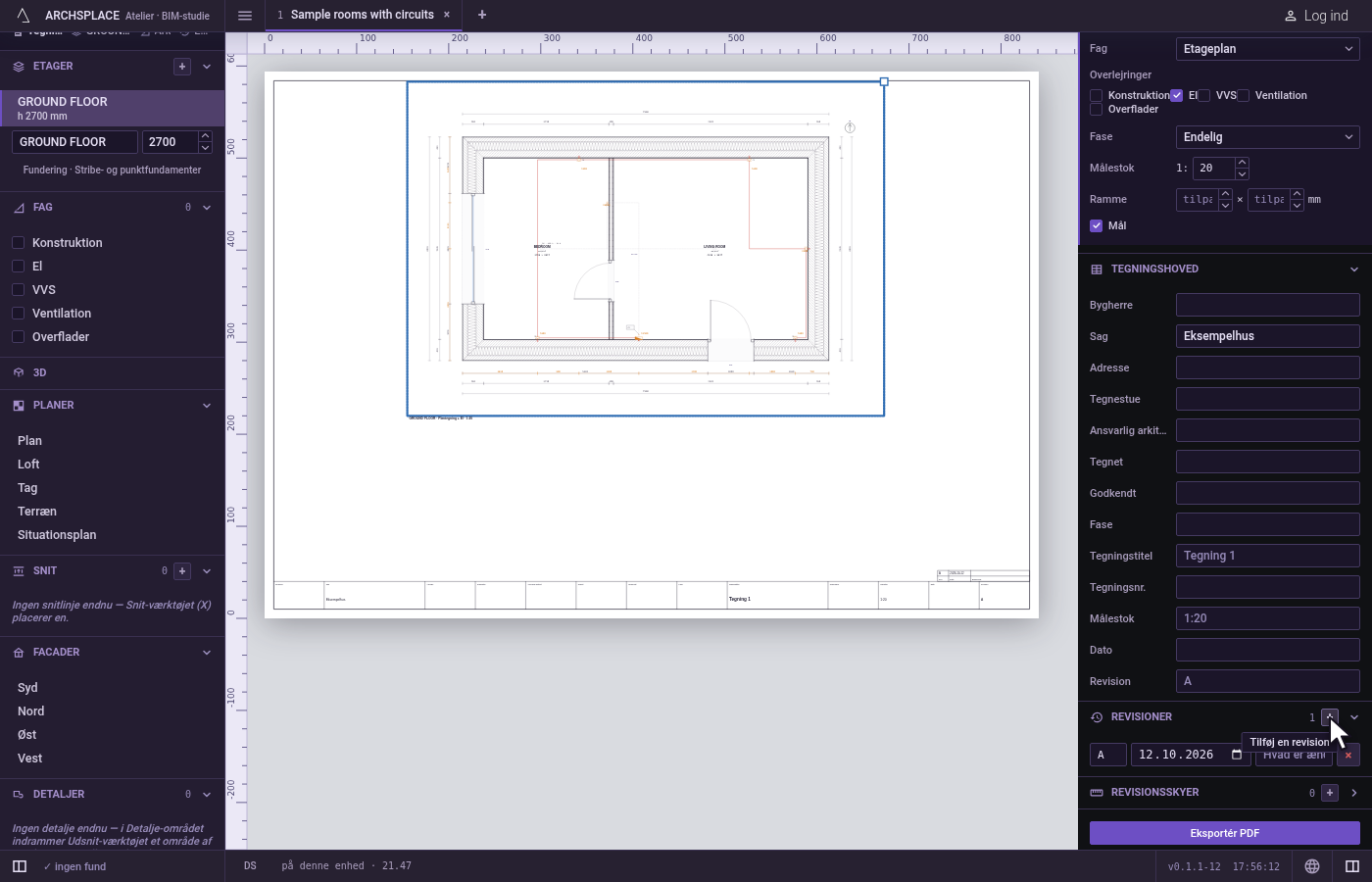Click the Tegningstitel input field
Viewport: 1372px width, 882px height.
(1267, 556)
